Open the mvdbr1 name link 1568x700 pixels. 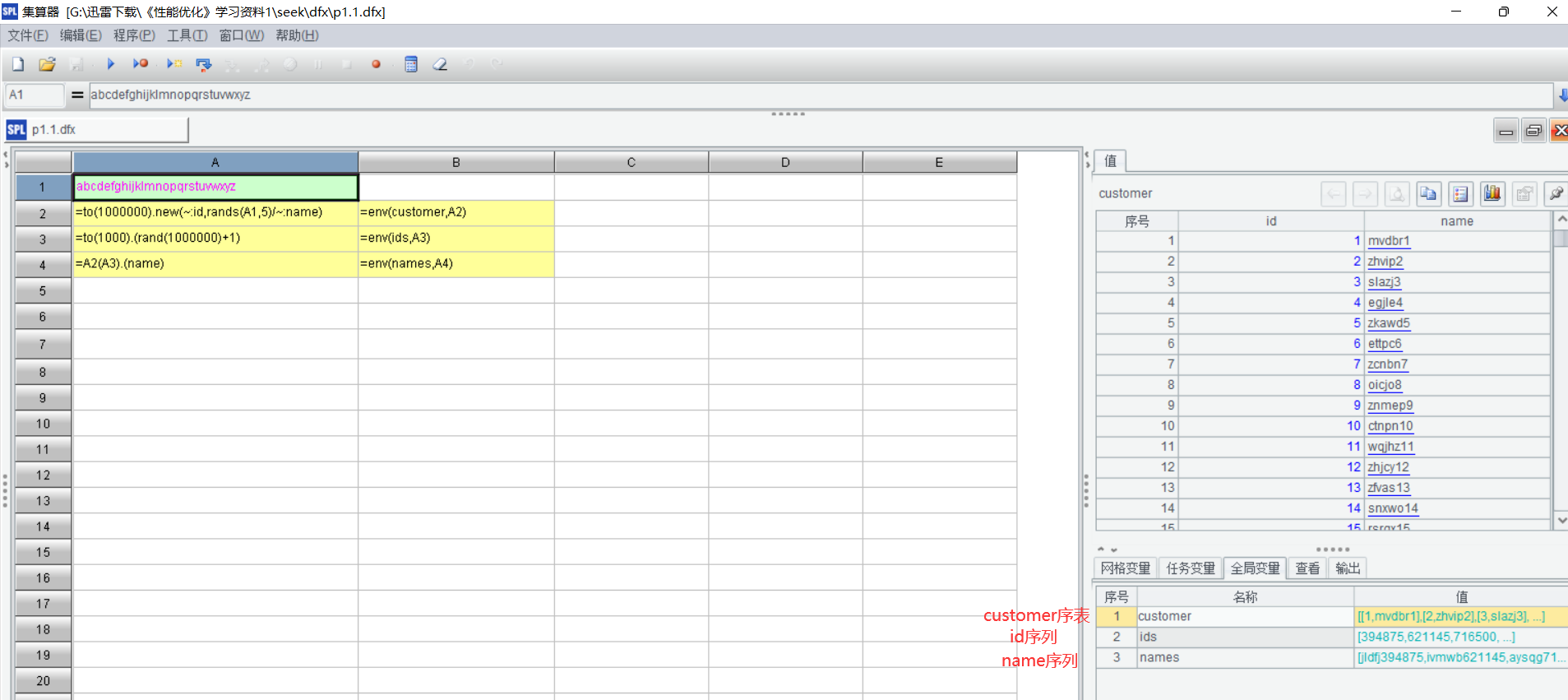pyautogui.click(x=1389, y=241)
